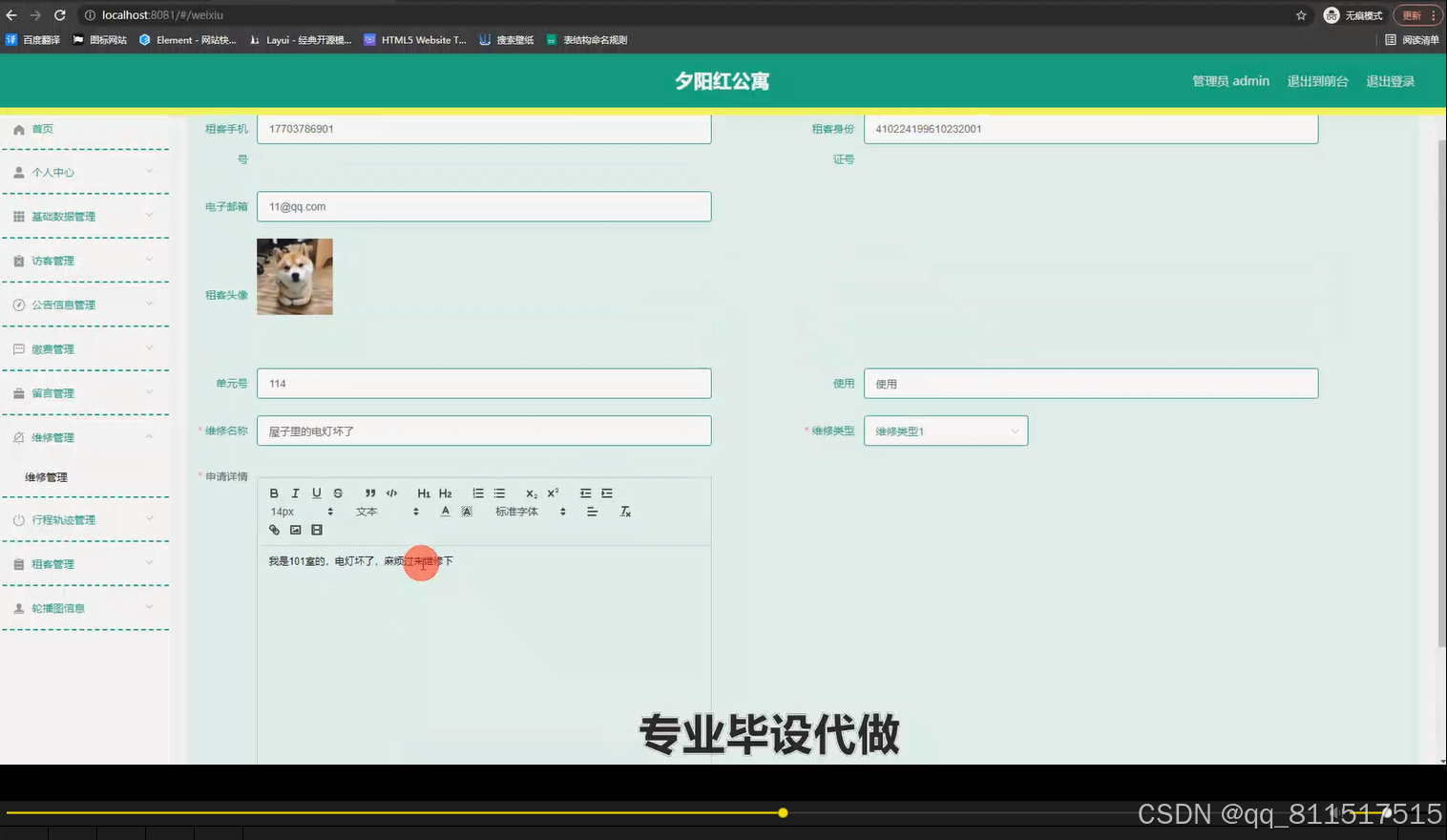Go back with the browser arrow
The height and width of the screenshot is (840, 1447).
tap(11, 15)
